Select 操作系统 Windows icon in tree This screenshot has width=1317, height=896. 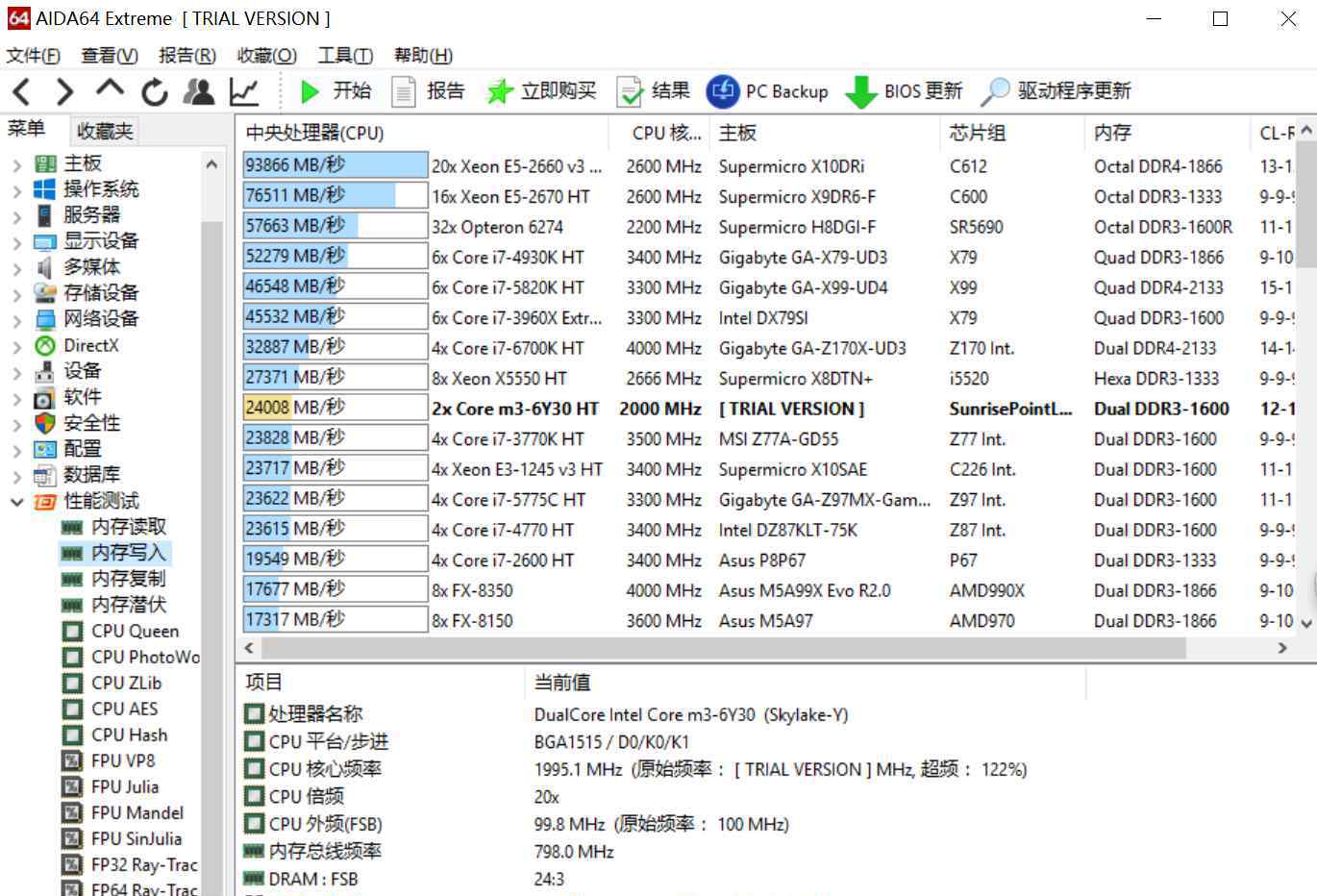(x=45, y=189)
